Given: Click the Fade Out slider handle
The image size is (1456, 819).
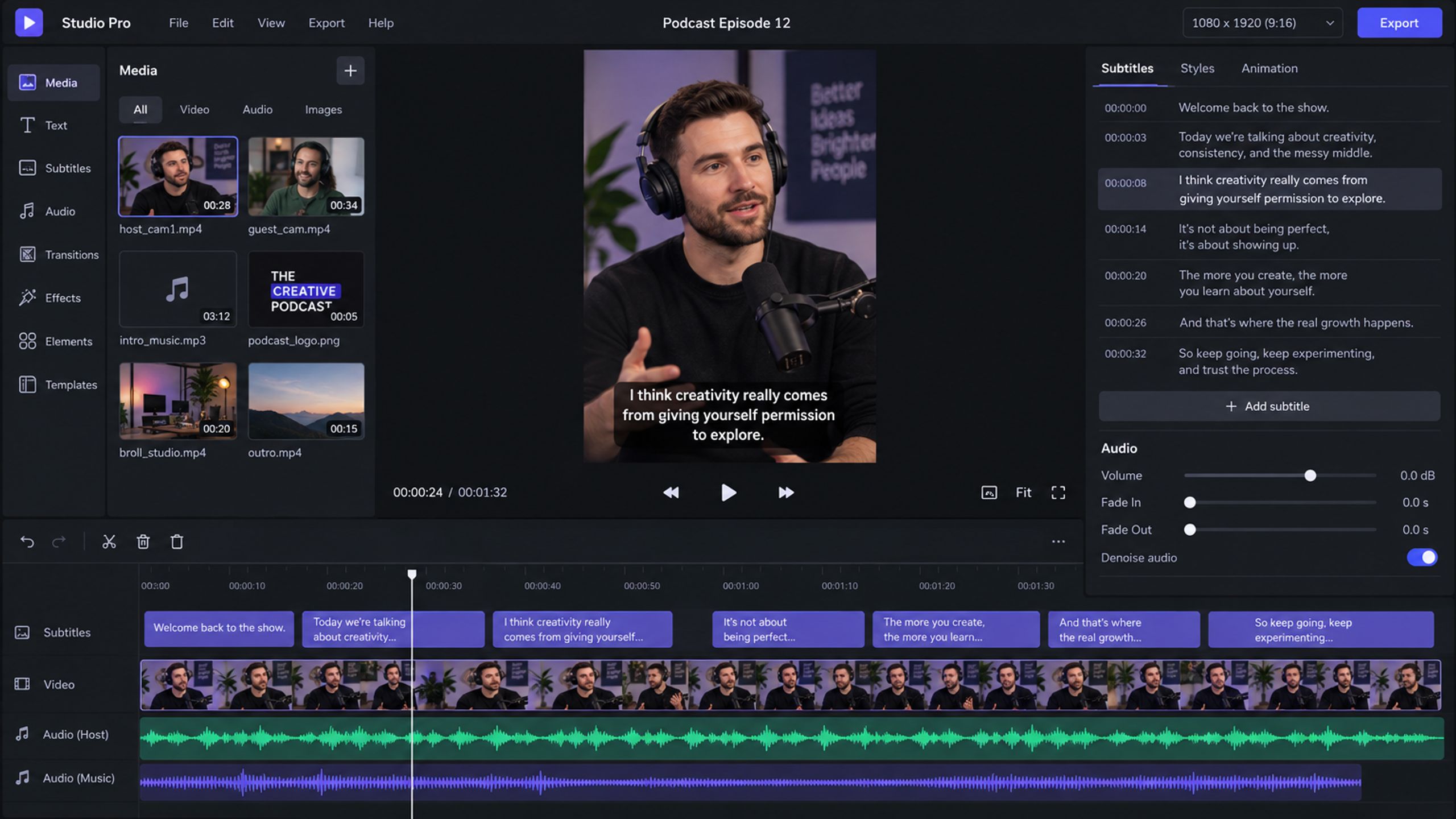Looking at the screenshot, I should click(1189, 530).
